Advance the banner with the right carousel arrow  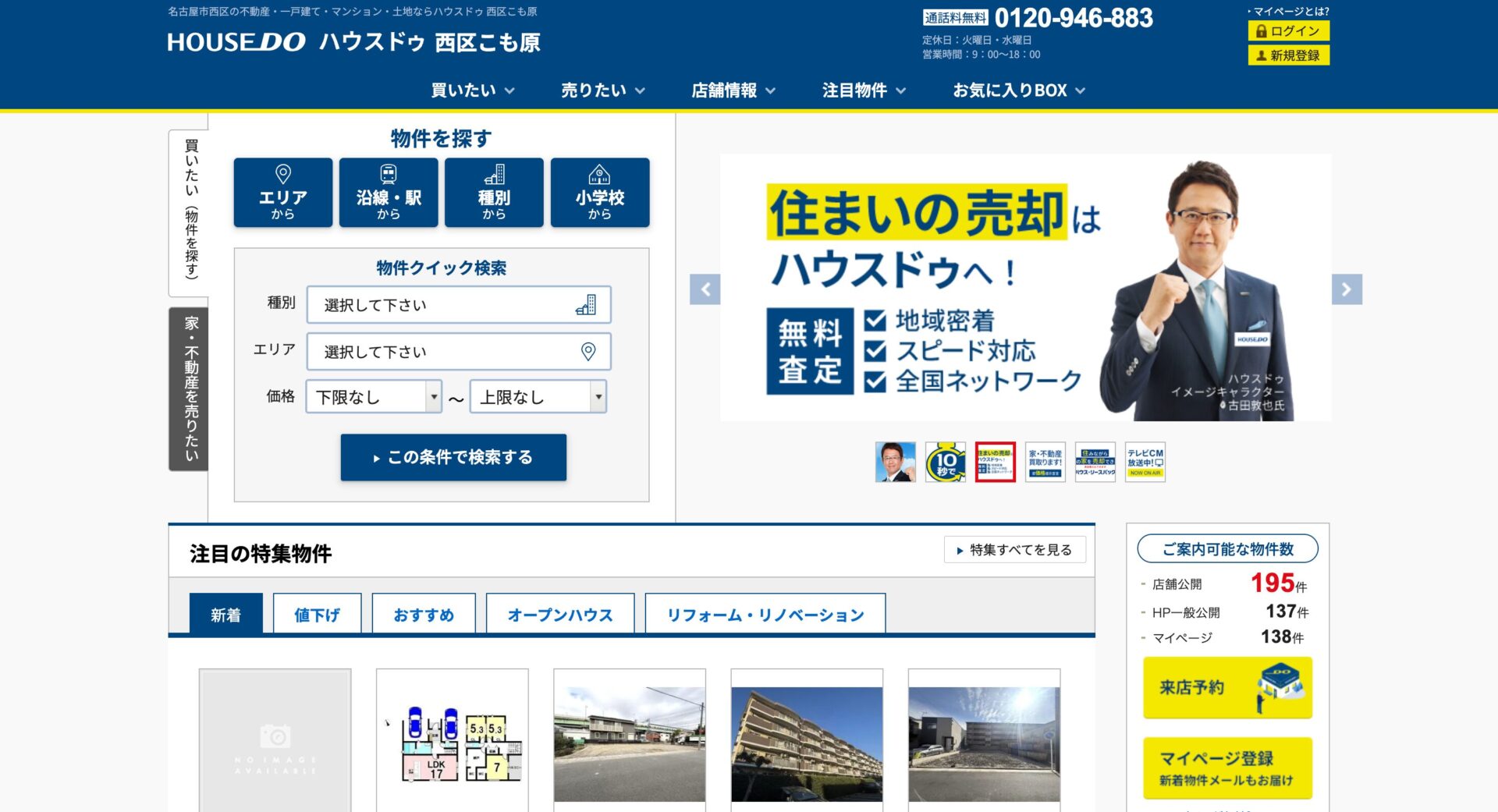click(x=1345, y=288)
